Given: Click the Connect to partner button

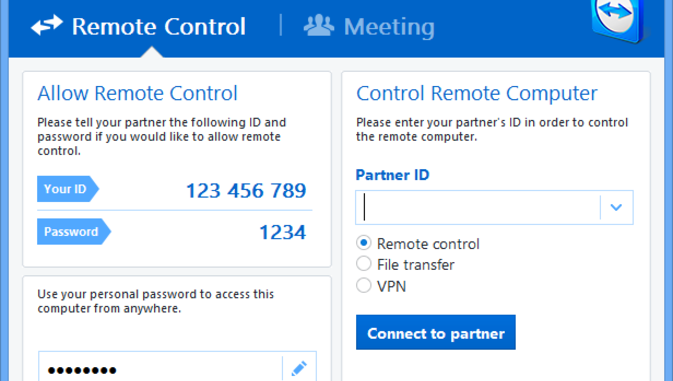Looking at the screenshot, I should pyautogui.click(x=436, y=333).
